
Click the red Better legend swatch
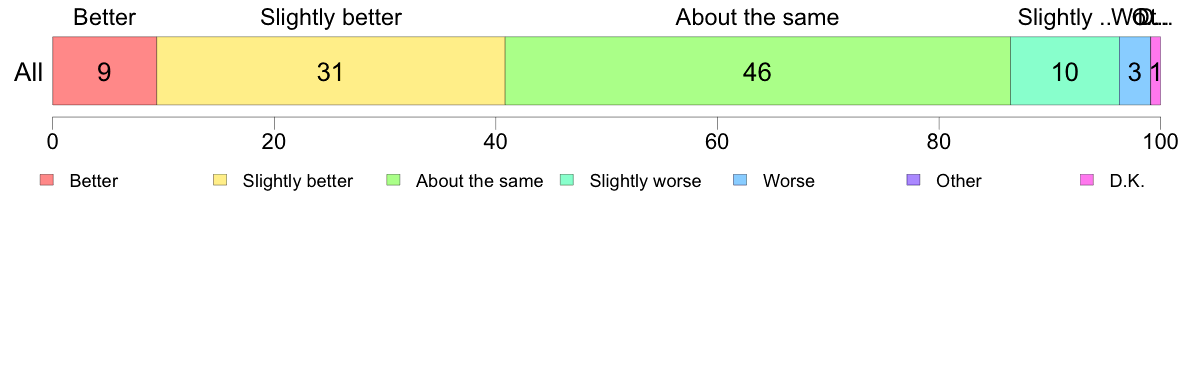pyautogui.click(x=47, y=180)
